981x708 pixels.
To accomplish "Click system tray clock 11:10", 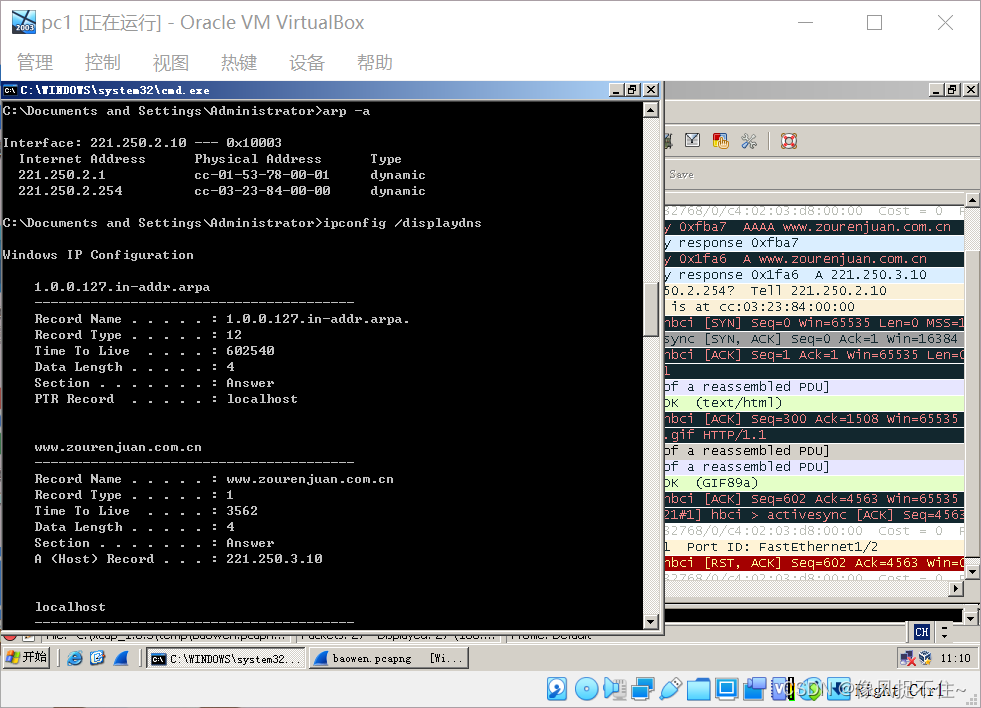I will [955, 658].
